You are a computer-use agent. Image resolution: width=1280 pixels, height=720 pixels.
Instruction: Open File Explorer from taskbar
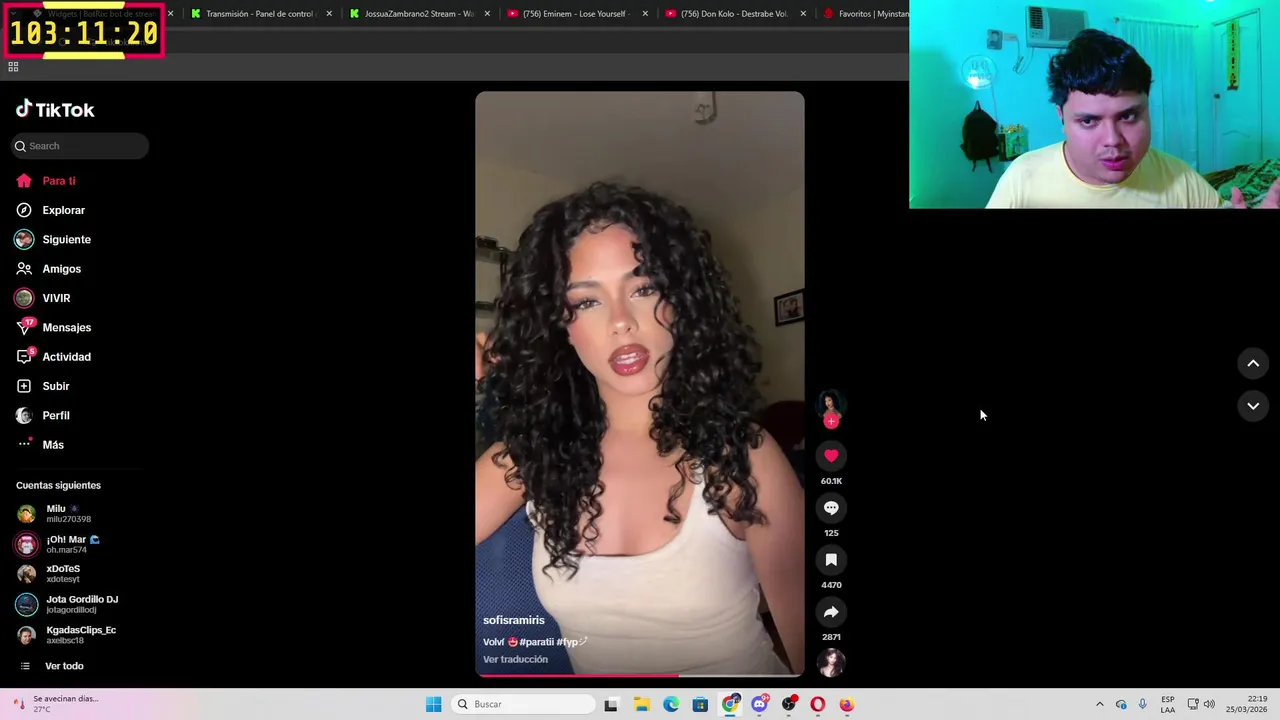tap(641, 704)
